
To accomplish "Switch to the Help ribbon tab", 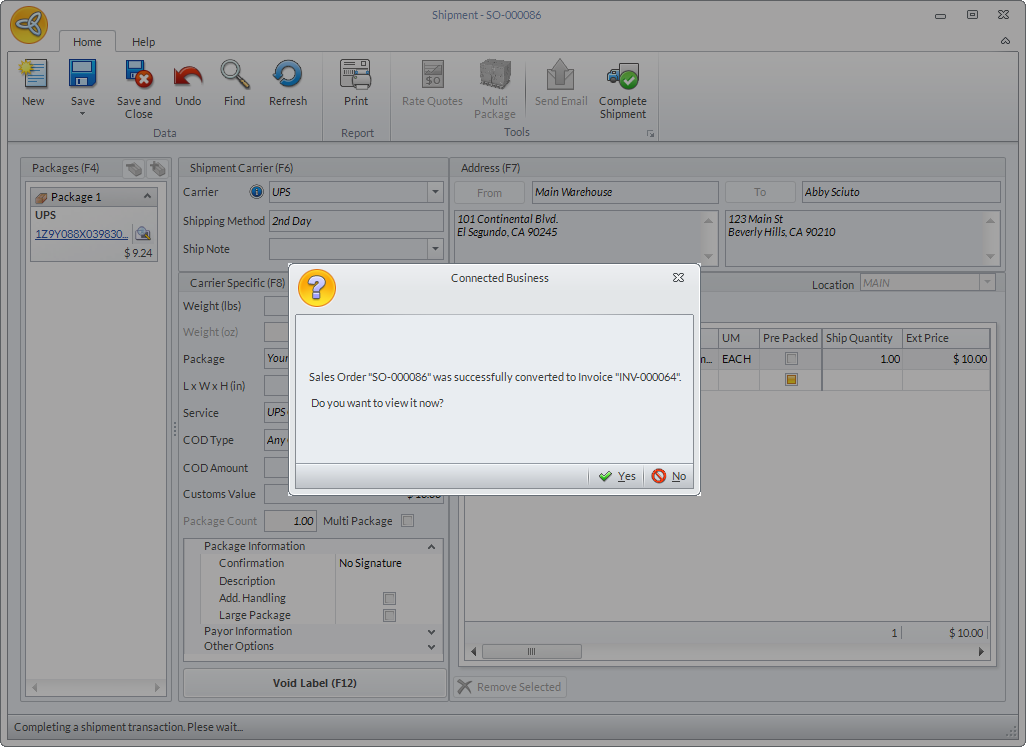I will 143,42.
